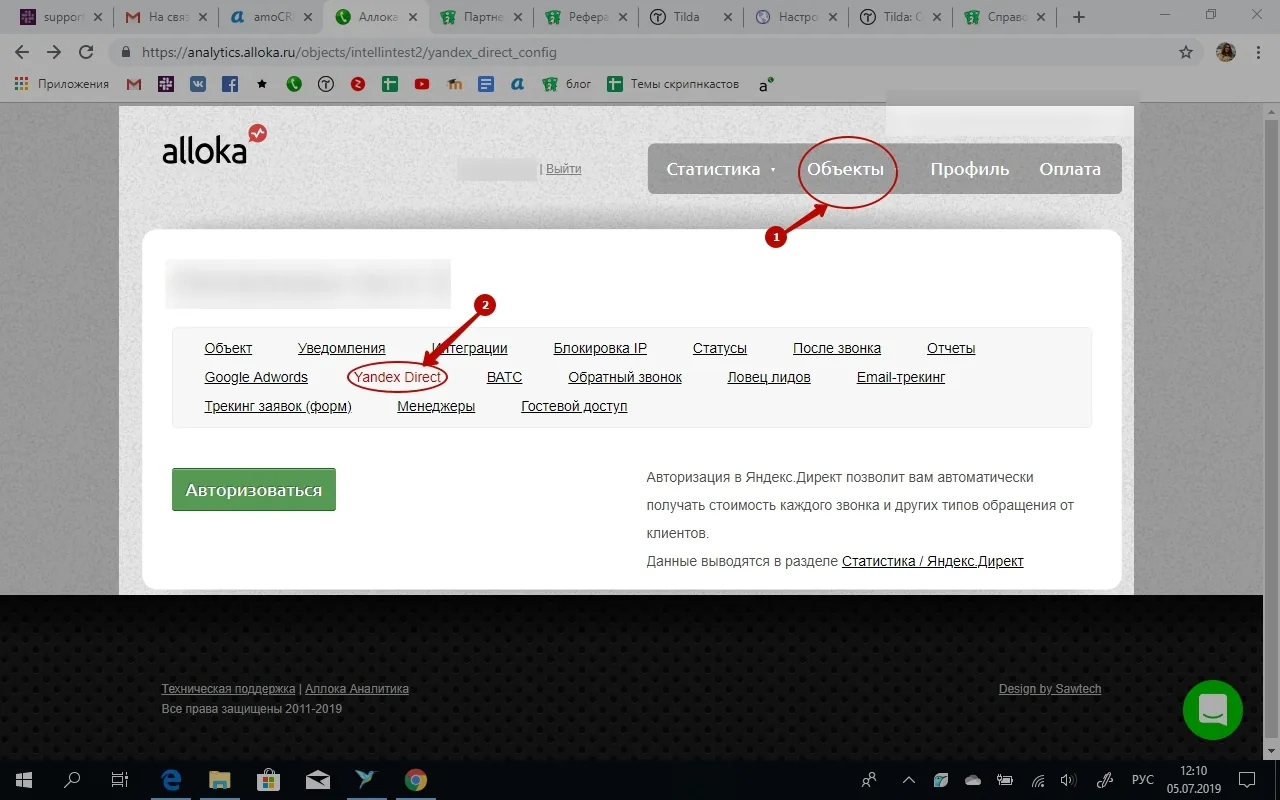Open the Оплата menu item
Screen dimensions: 1280x800
tap(1070, 169)
